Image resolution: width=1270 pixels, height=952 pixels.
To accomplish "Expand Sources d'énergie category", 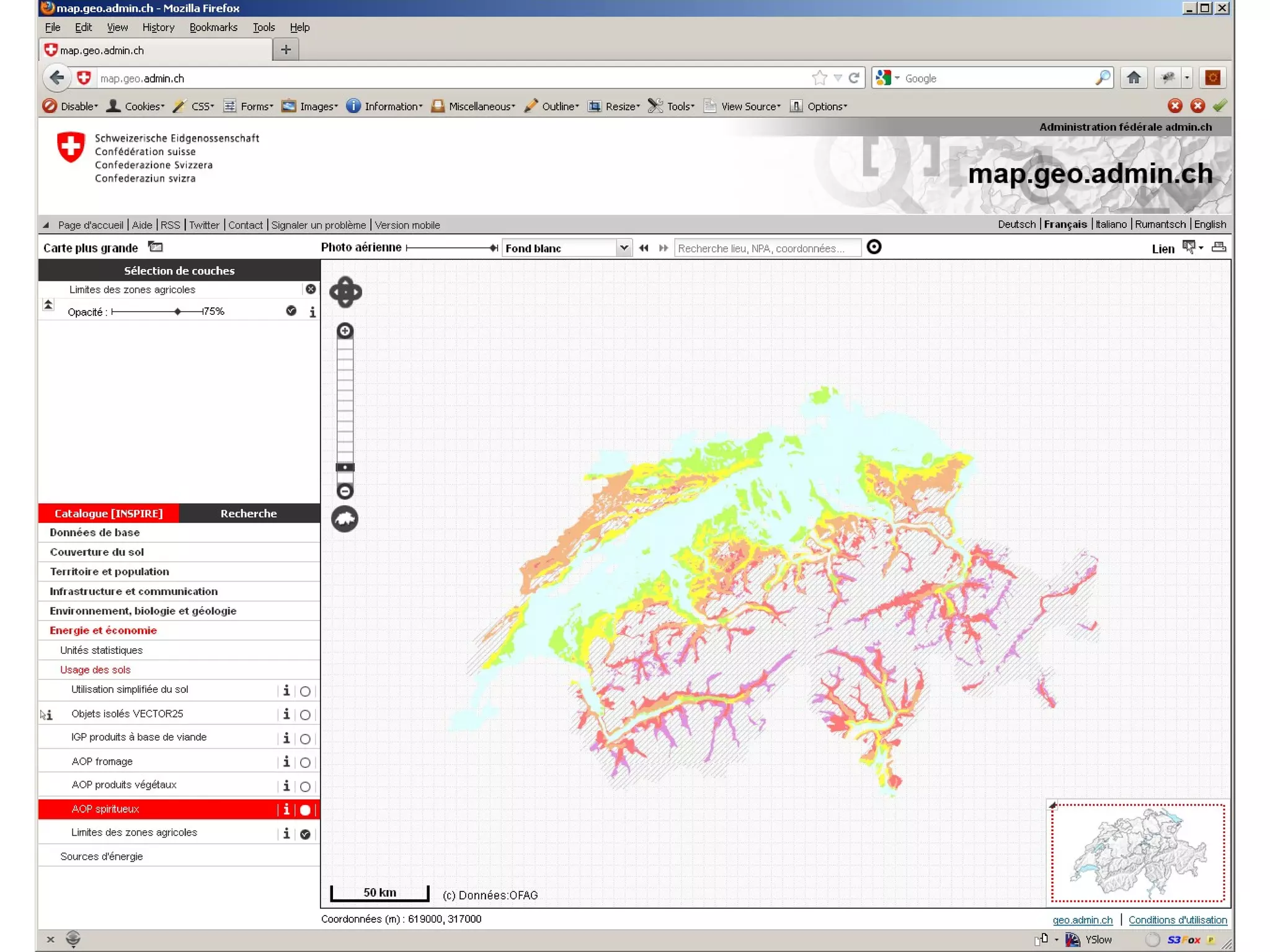I will (102, 857).
